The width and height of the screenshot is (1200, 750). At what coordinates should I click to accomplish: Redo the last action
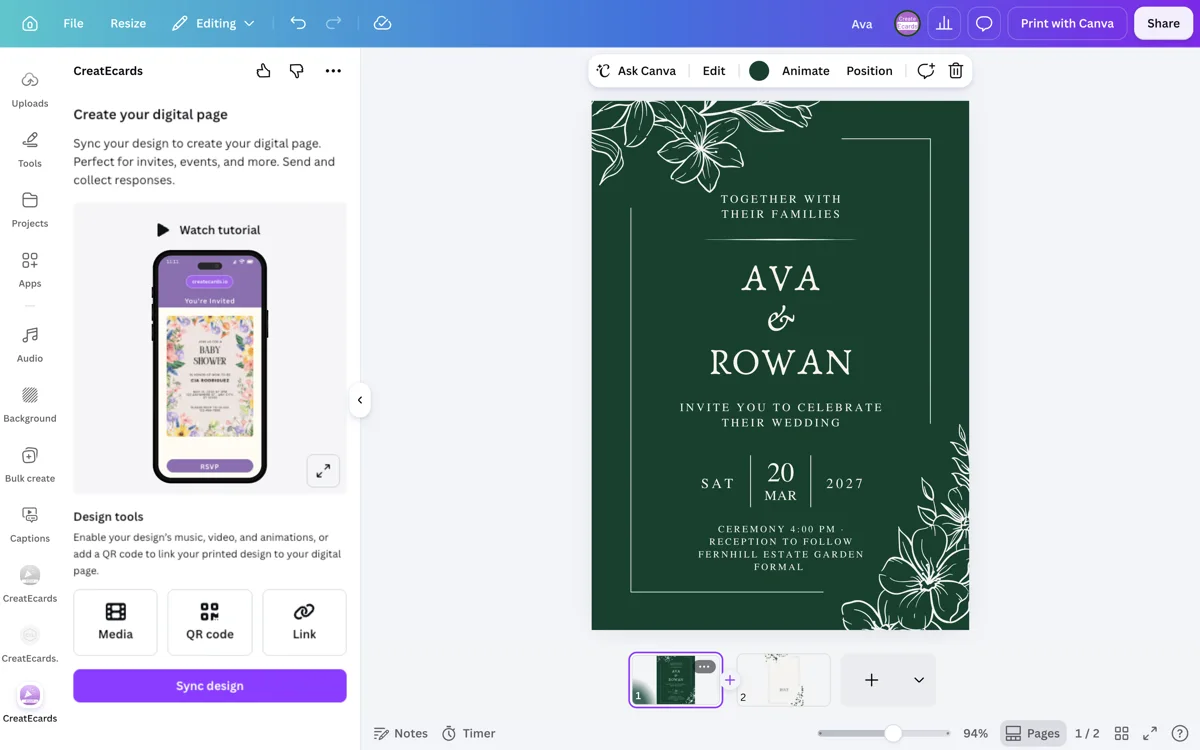click(x=334, y=23)
